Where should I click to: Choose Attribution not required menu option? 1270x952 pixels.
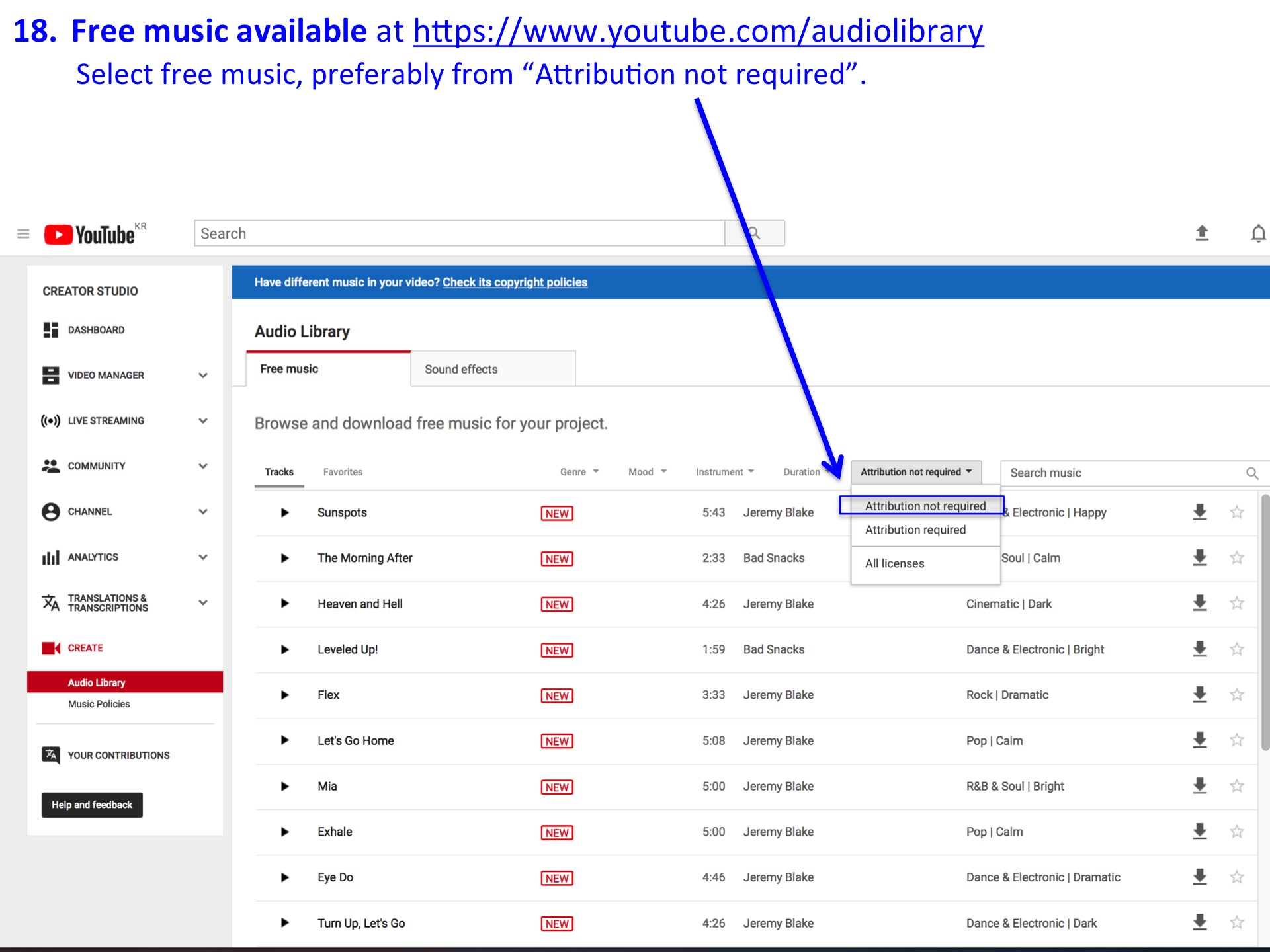tap(925, 506)
